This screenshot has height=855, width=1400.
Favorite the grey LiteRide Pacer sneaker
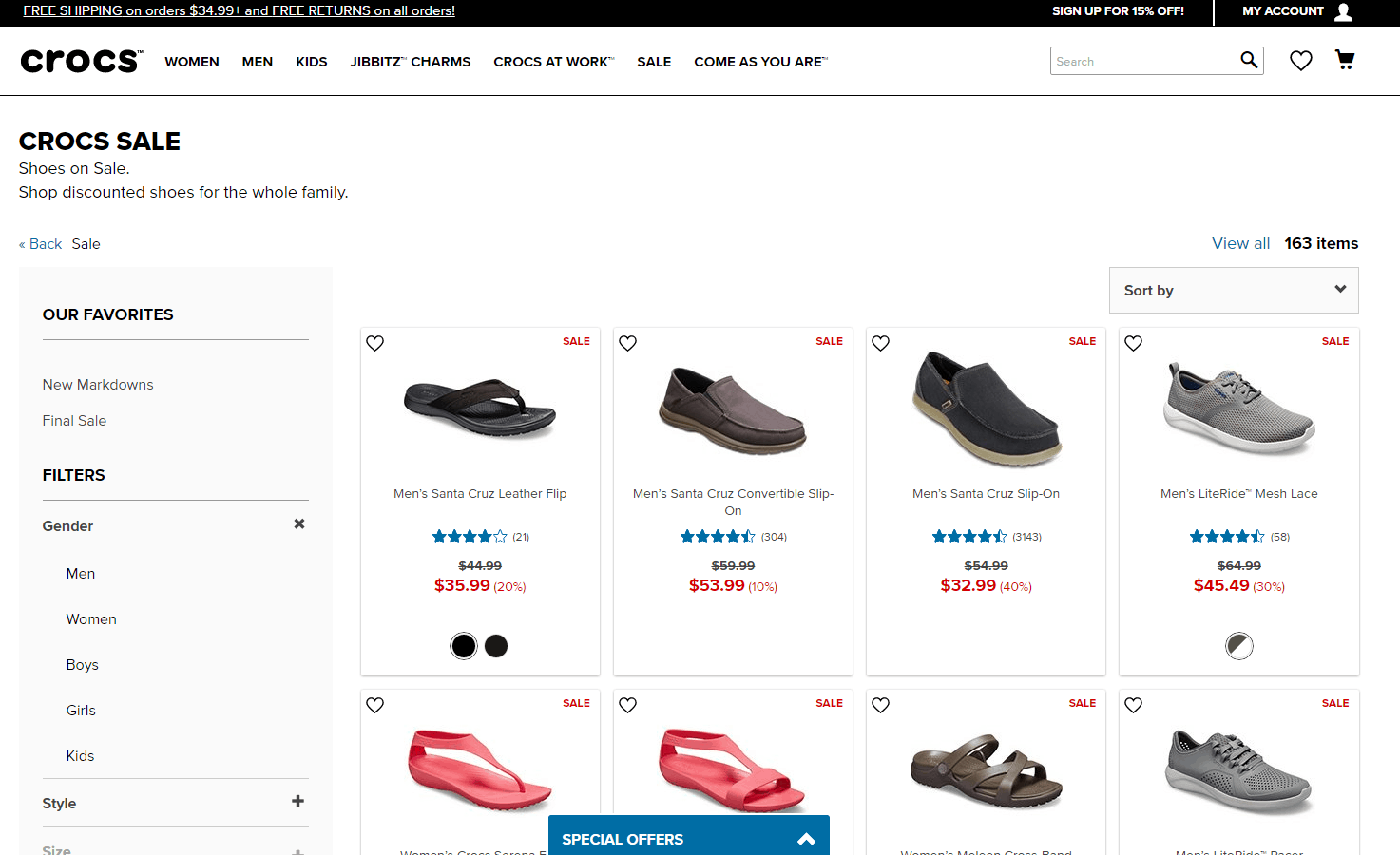(x=1134, y=705)
